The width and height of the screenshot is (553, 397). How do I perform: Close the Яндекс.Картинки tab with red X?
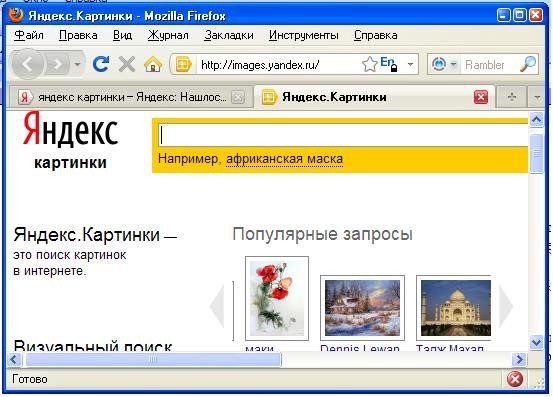pyautogui.click(x=481, y=97)
